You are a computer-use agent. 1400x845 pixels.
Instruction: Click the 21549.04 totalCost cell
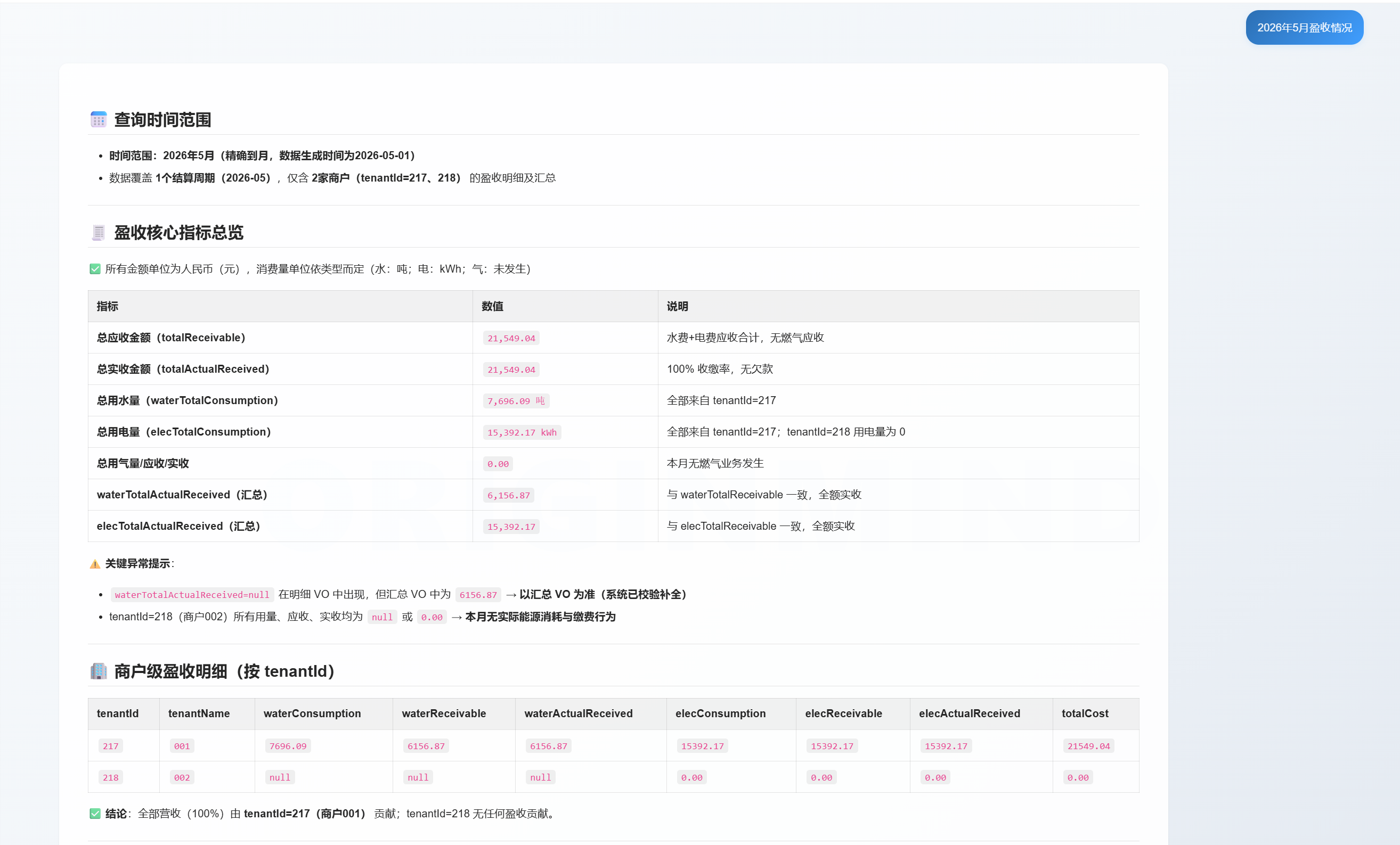click(x=1088, y=745)
